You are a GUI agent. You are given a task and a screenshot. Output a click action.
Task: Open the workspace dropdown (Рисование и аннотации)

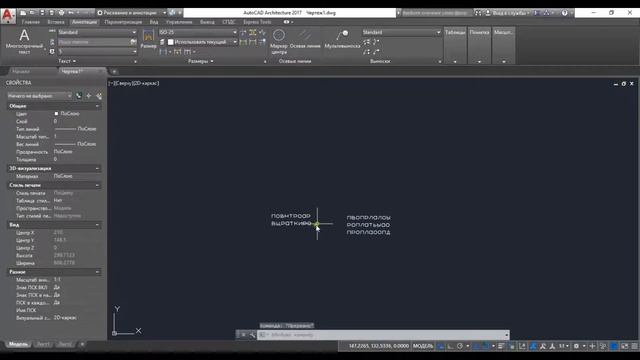[131, 13]
